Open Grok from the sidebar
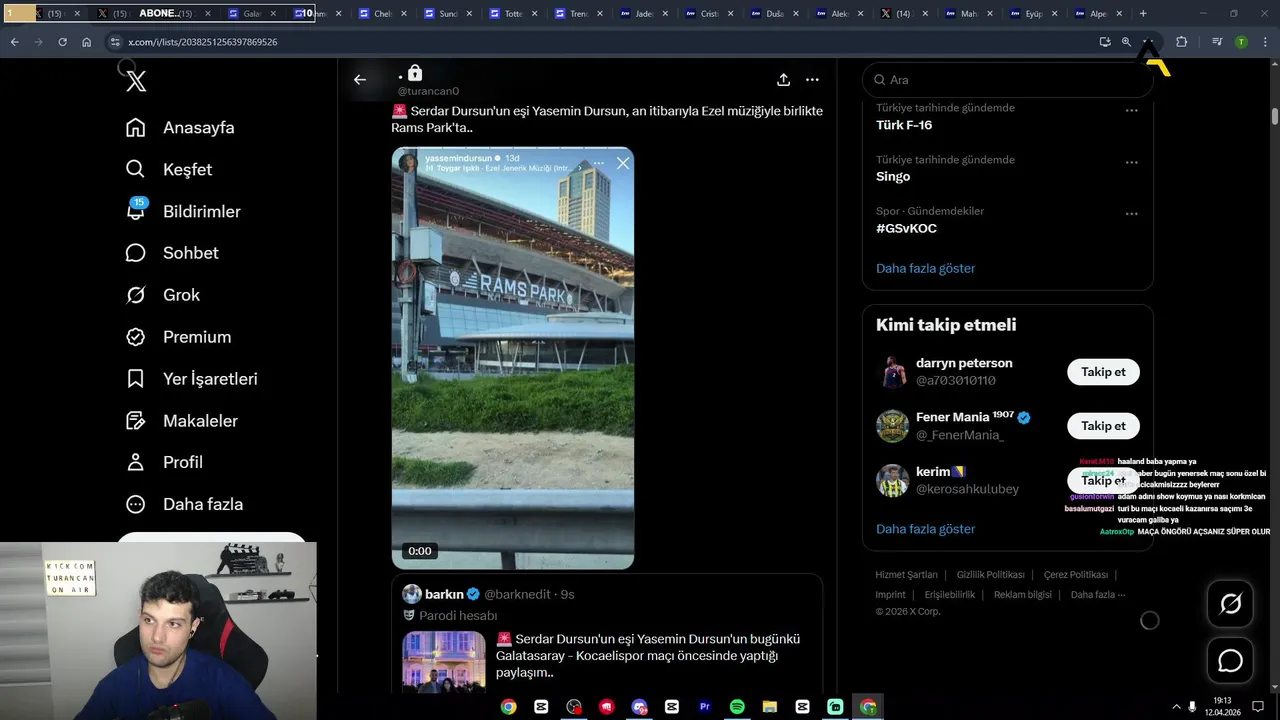 (162, 295)
